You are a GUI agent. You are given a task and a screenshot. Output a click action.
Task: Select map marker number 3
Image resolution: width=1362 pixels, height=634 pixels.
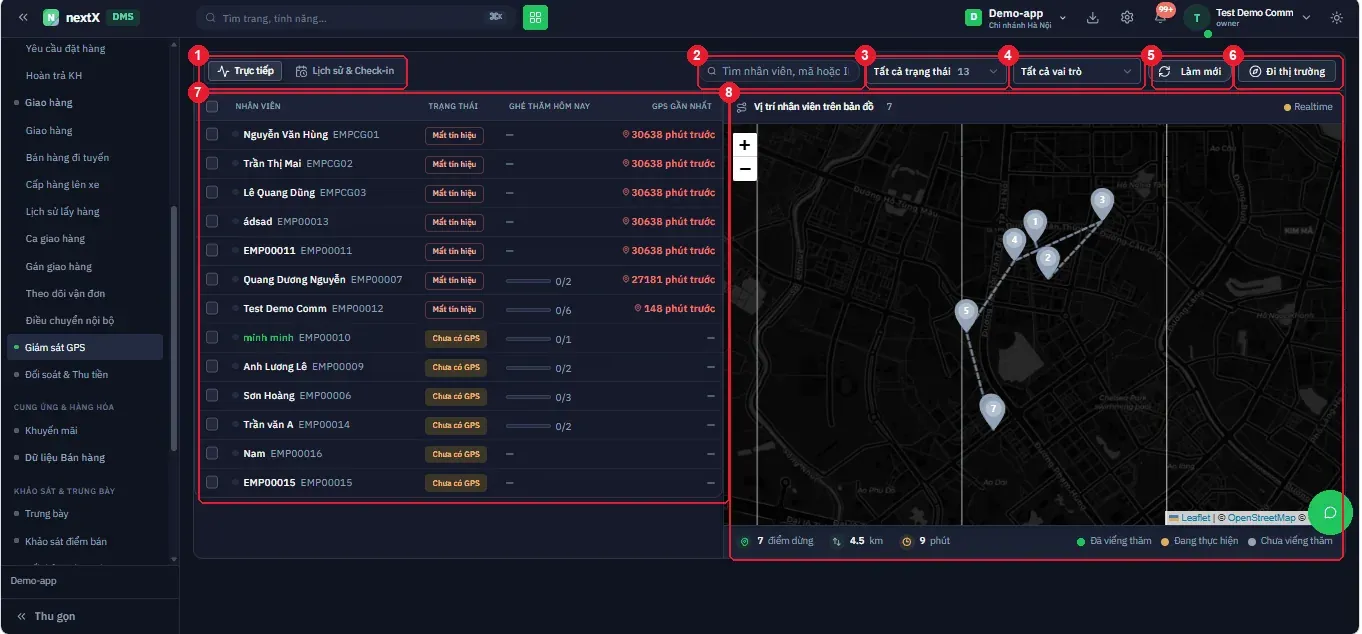tap(1102, 203)
